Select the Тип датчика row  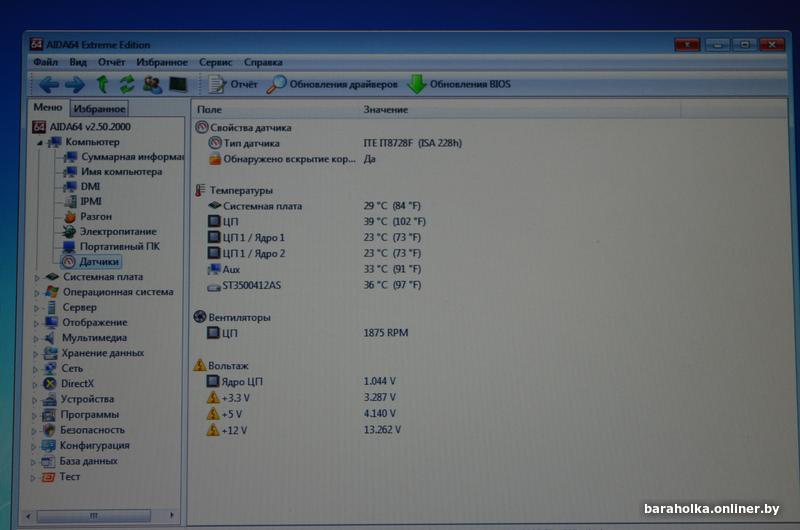[x=335, y=143]
